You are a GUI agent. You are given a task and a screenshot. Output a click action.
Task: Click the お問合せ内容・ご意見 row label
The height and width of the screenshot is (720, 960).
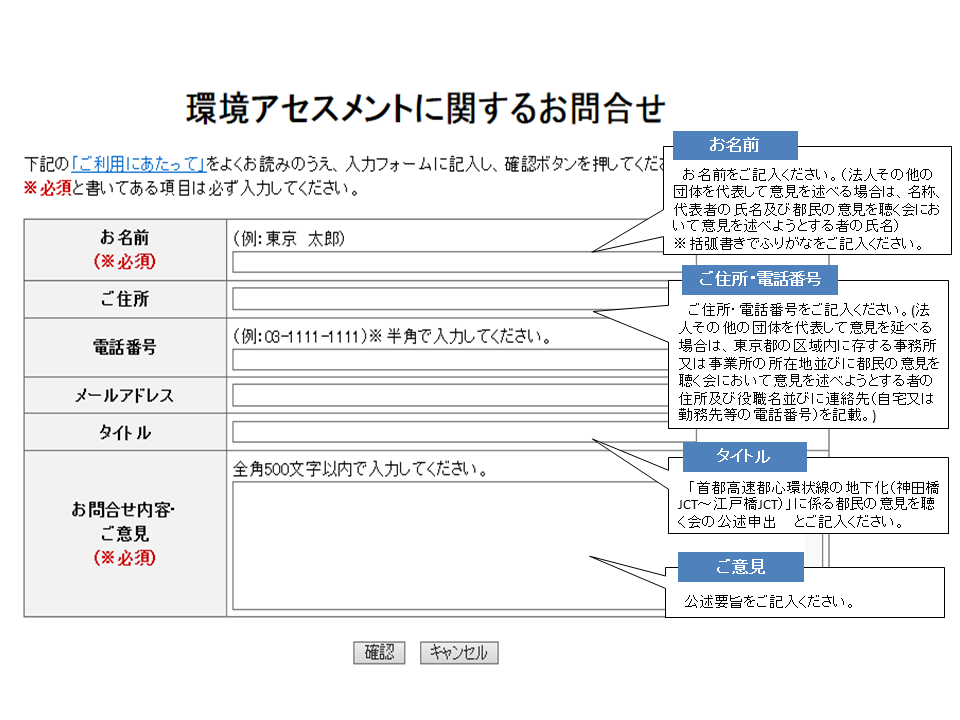click(x=125, y=521)
